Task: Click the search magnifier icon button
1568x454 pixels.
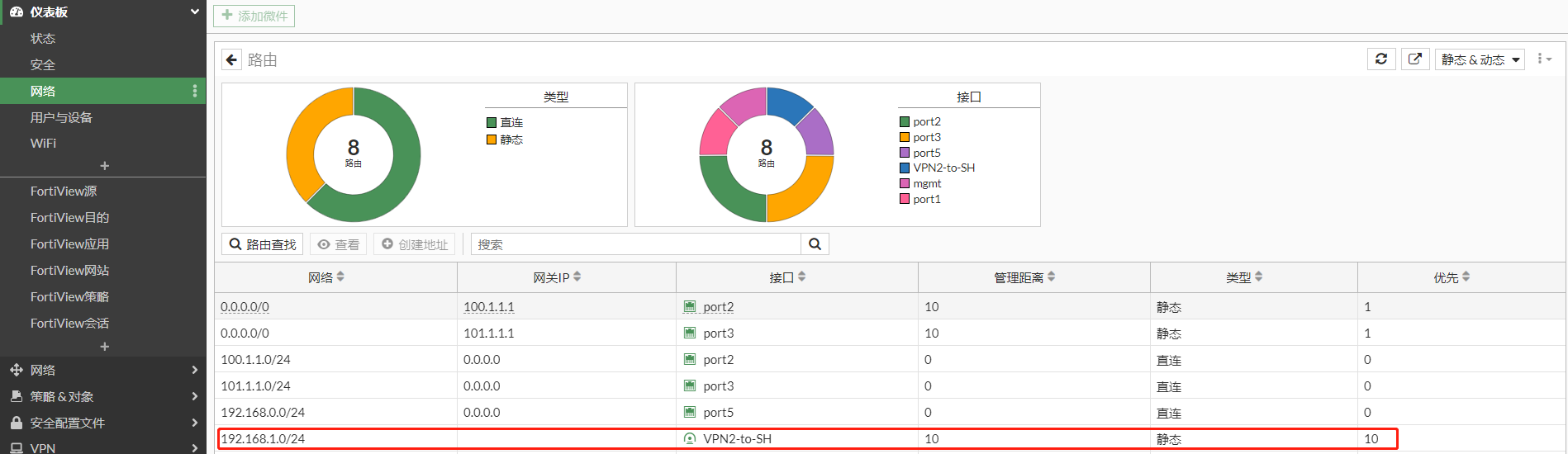Action: [815, 244]
